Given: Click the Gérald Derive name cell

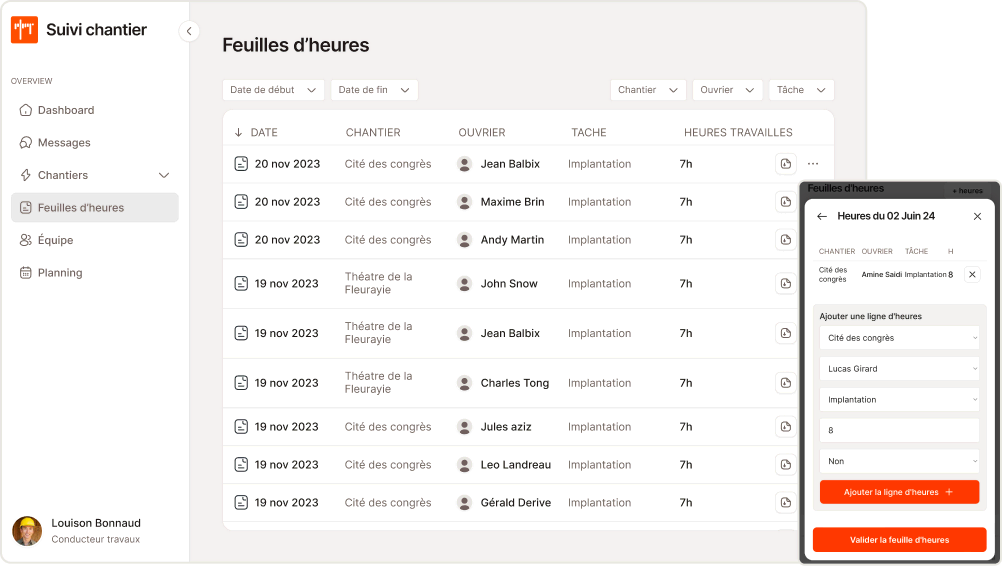Looking at the screenshot, I should click(516, 503).
